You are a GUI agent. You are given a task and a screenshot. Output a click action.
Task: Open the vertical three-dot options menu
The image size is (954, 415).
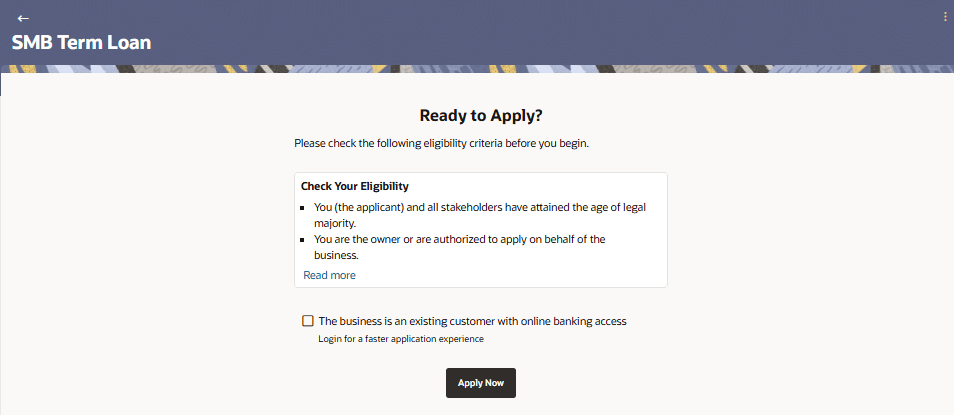(x=945, y=17)
